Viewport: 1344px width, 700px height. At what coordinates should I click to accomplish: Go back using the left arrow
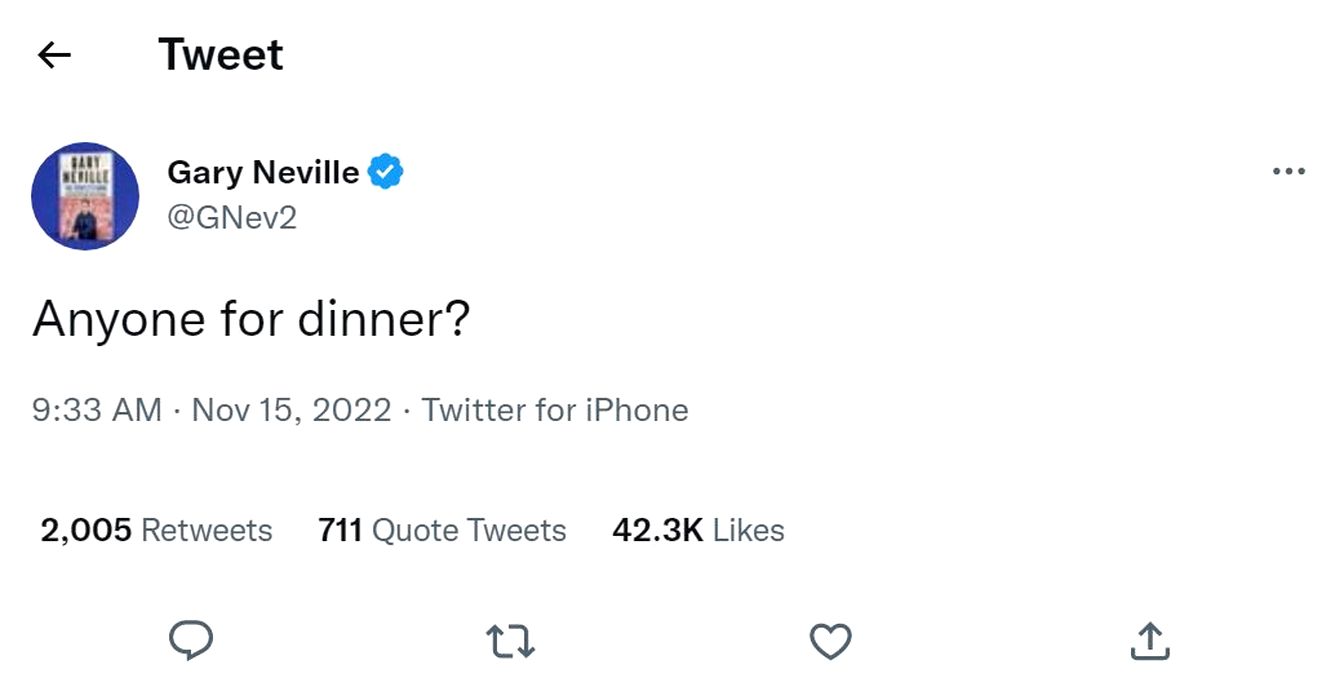pyautogui.click(x=54, y=55)
